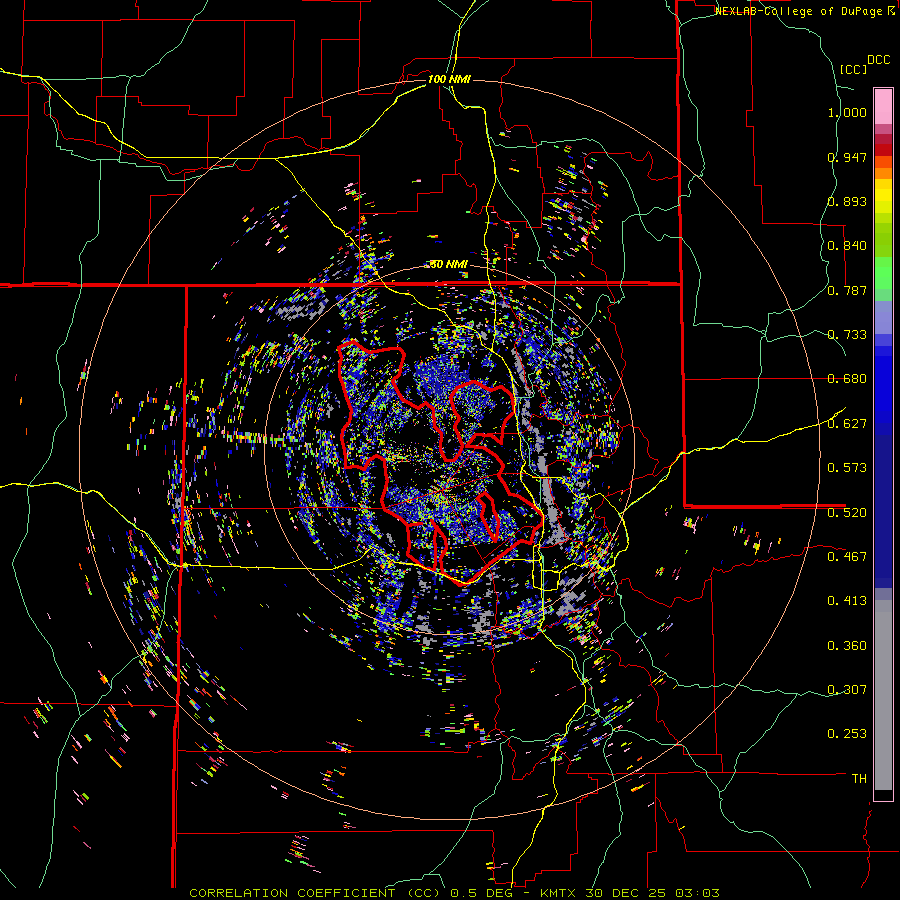Click the [CC] color bar header label
Viewport: 900px width, 900px height.
pos(853,69)
